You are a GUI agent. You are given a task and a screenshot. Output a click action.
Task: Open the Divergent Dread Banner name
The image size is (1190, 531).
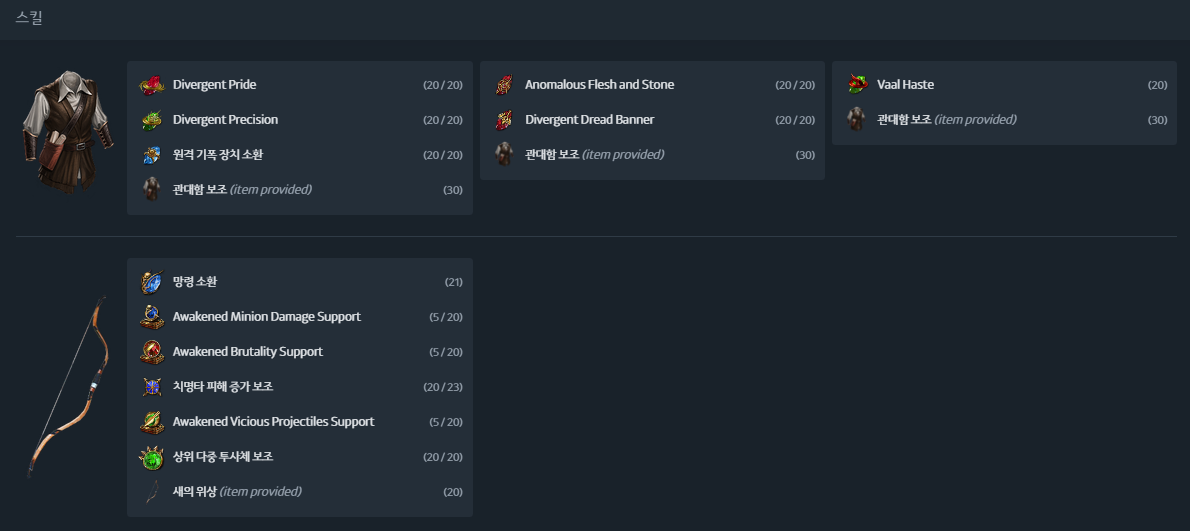click(x=590, y=120)
